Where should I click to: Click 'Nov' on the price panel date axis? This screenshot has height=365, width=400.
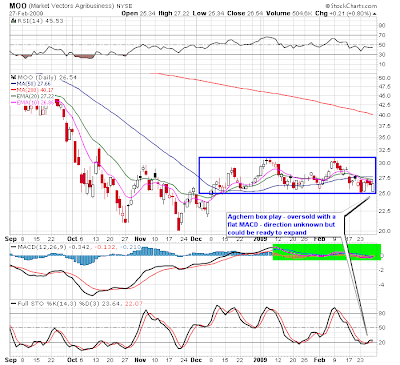[x=140, y=239]
